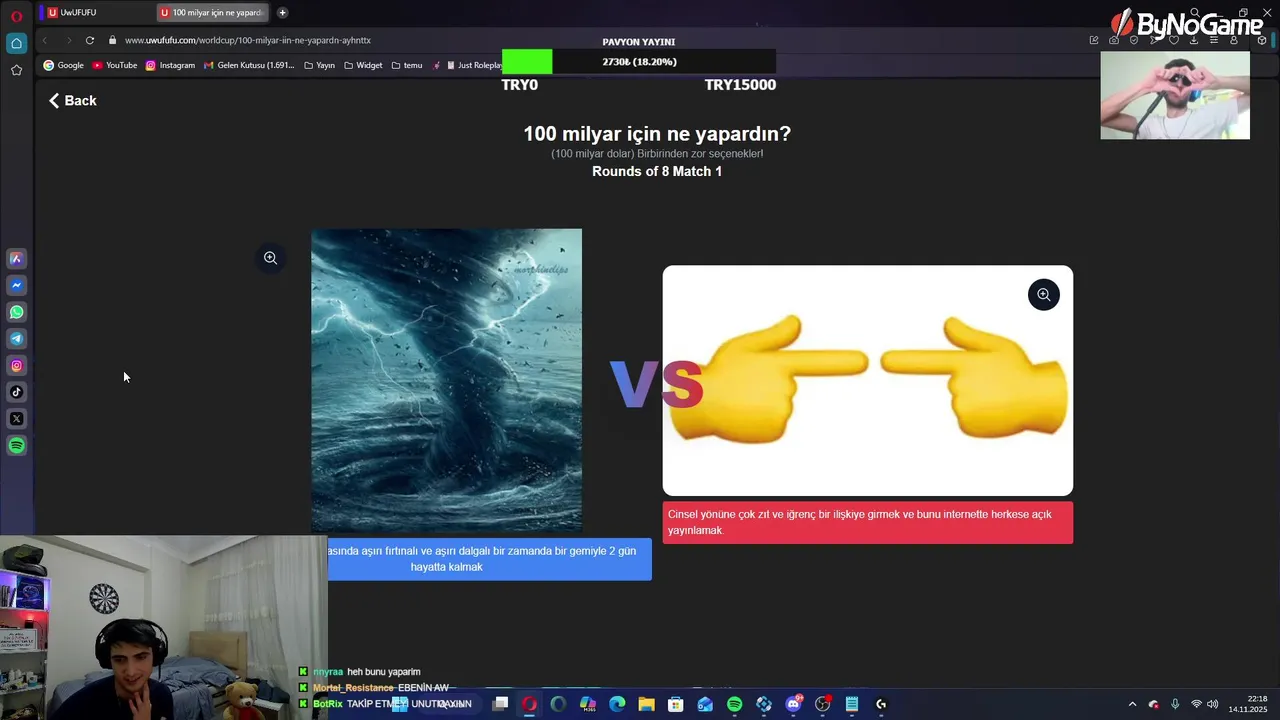Open Instagram in Opera sidebar
The height and width of the screenshot is (720, 1280).
(x=16, y=366)
